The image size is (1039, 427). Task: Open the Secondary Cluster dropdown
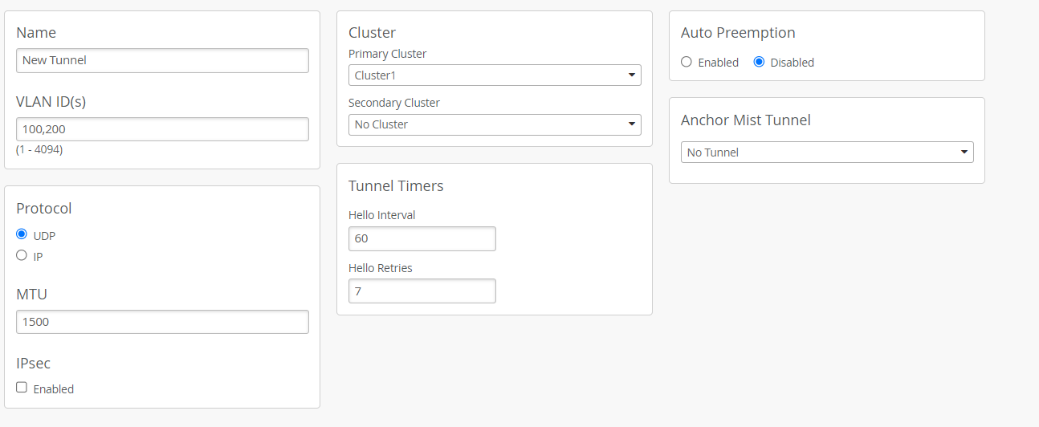click(494, 125)
